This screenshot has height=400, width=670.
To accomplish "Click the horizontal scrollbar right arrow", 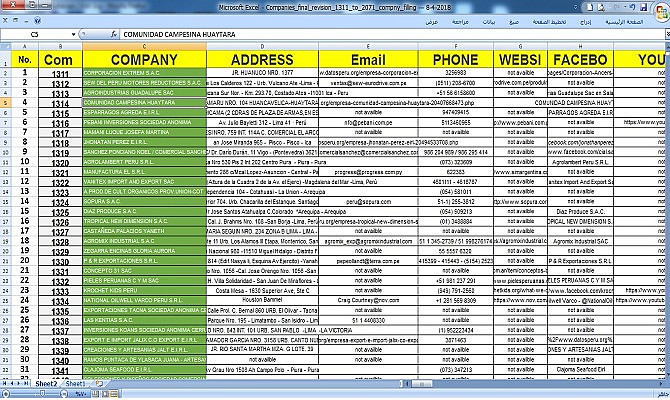I will (x=661, y=384).
